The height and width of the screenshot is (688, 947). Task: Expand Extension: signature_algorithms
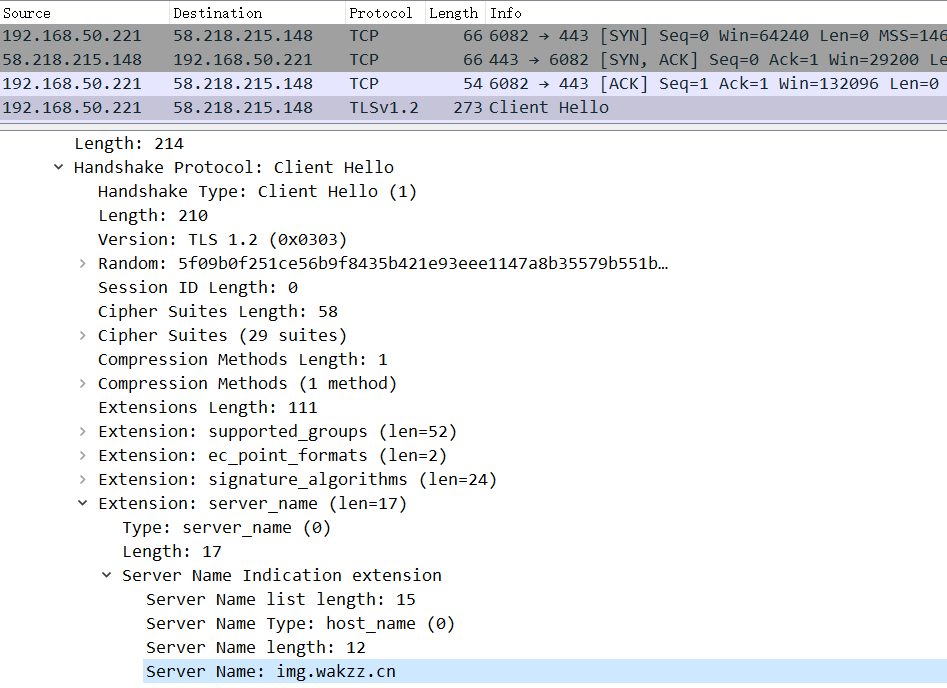point(83,480)
